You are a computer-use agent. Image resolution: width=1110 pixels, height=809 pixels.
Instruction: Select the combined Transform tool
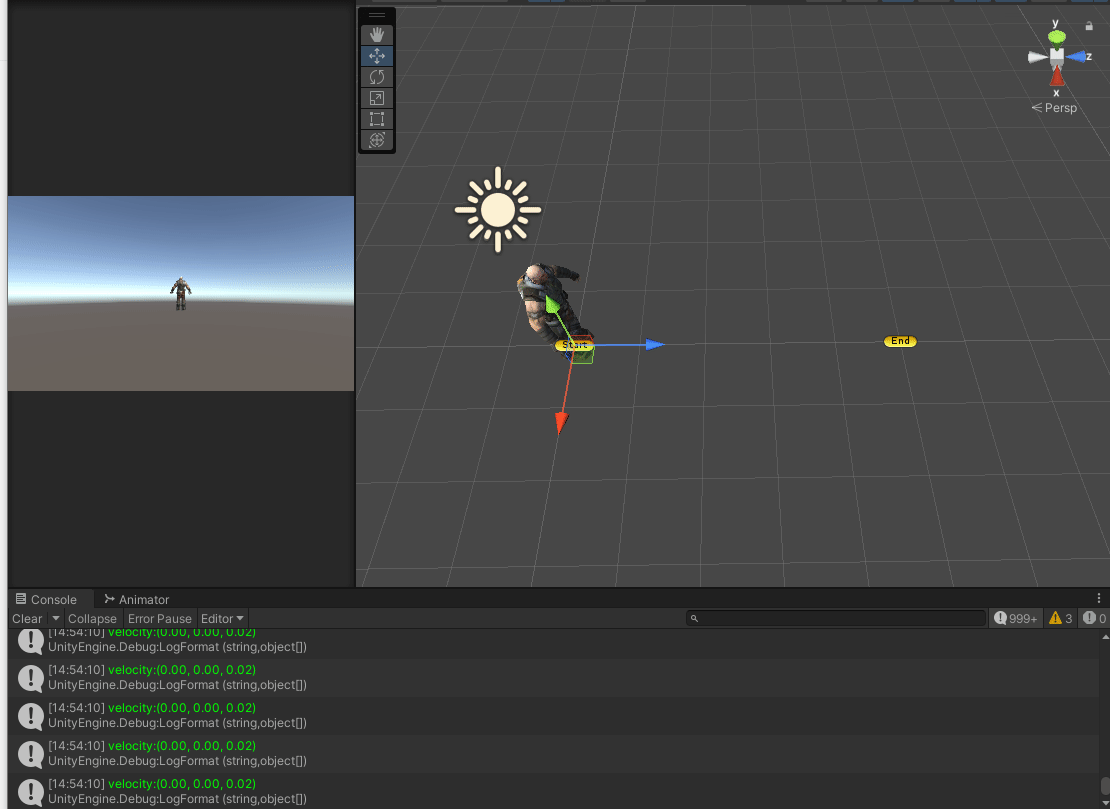377,140
